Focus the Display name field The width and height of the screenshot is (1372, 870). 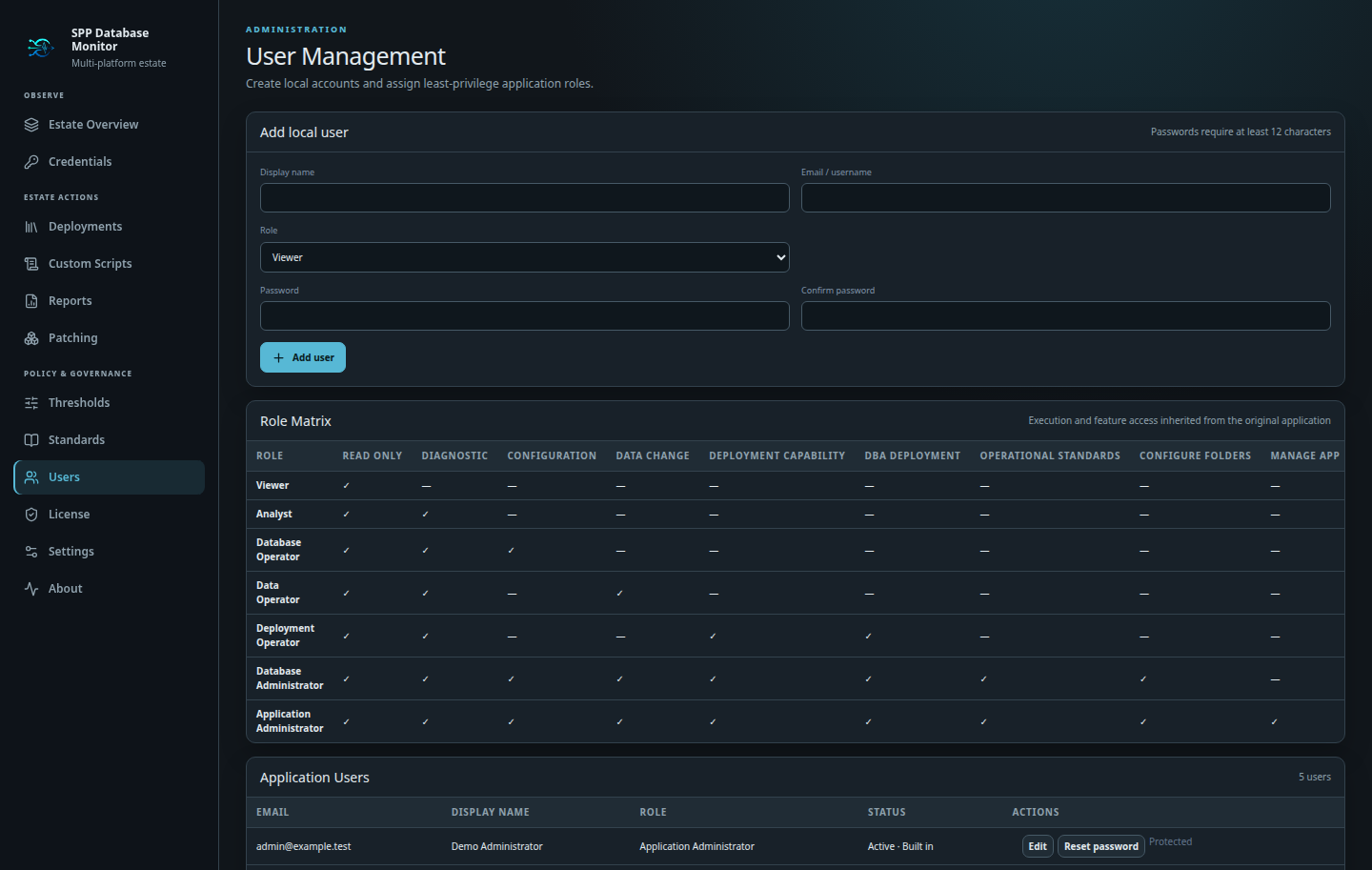coord(524,197)
